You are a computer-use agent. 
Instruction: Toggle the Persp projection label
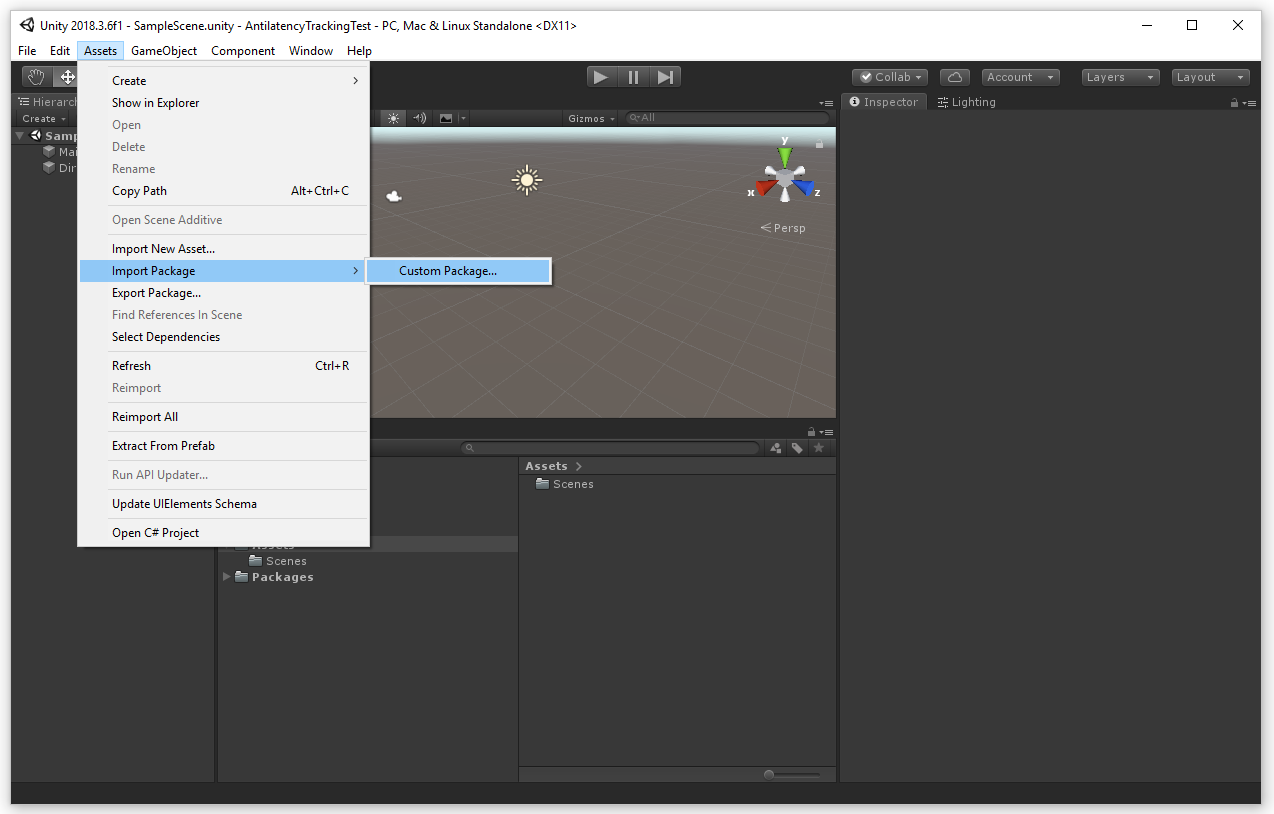point(783,228)
